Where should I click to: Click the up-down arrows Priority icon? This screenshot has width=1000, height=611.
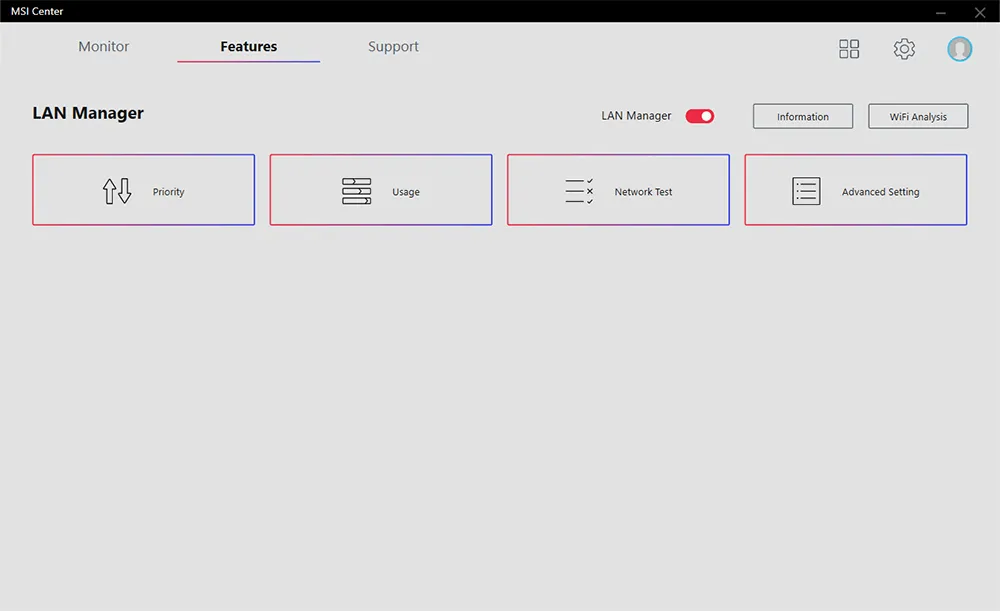[117, 191]
